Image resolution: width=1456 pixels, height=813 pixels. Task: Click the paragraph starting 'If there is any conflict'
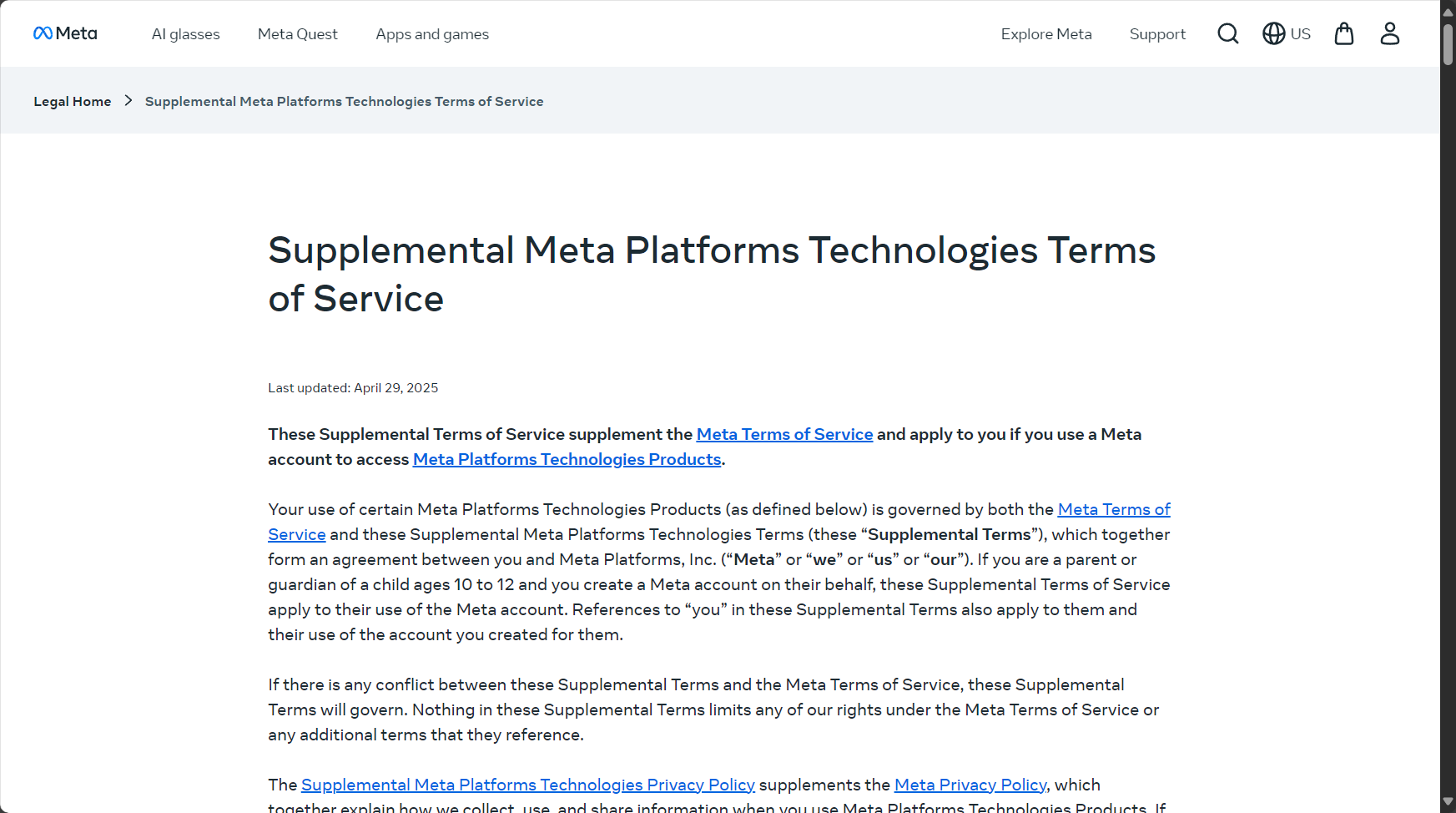[x=713, y=709]
